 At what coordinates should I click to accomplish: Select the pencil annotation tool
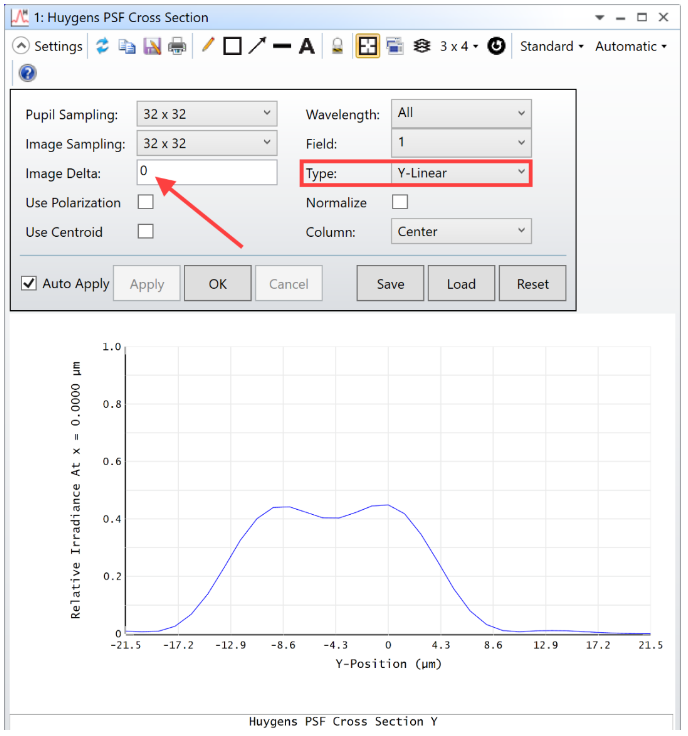208,46
